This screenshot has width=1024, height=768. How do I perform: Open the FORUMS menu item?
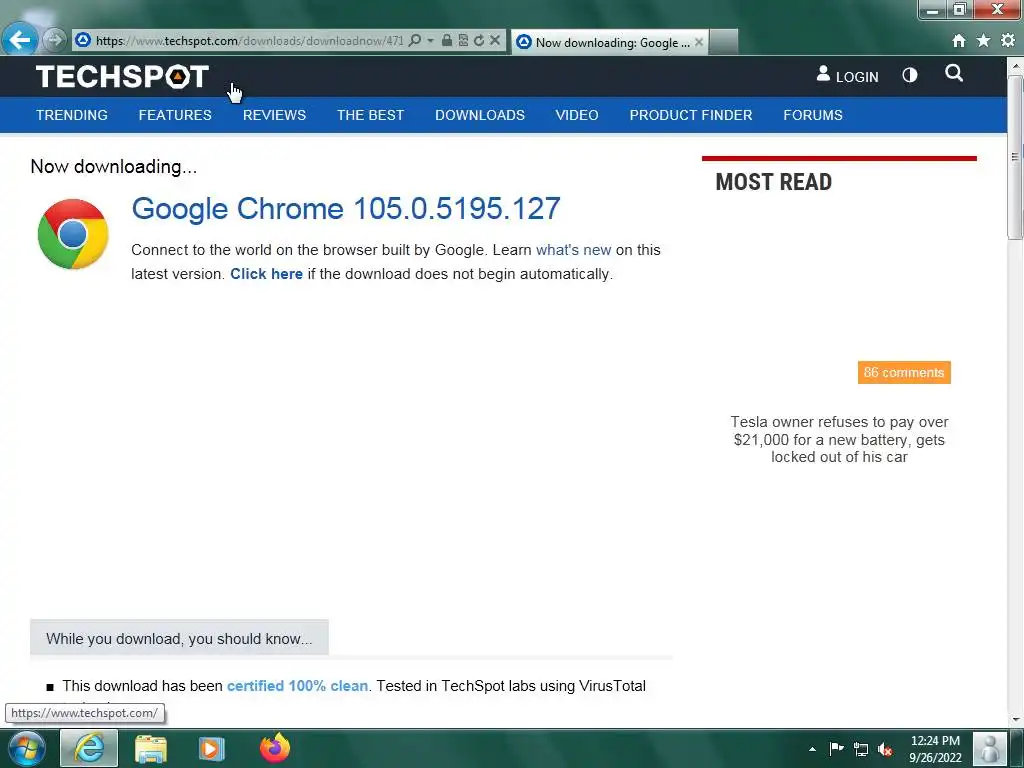(813, 115)
